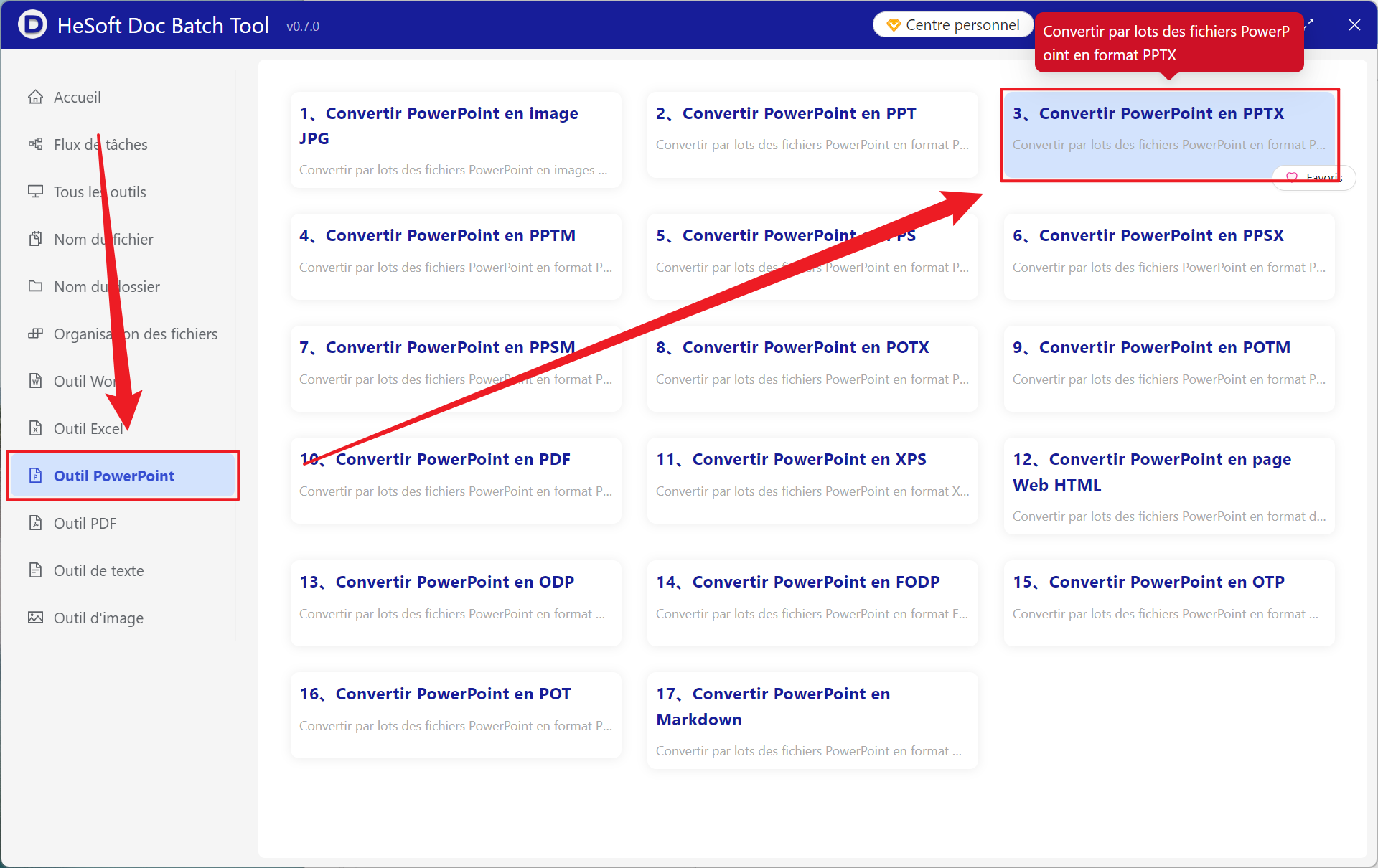Click the Outil PDF icon
This screenshot has width=1378, height=868.
pyautogui.click(x=35, y=523)
